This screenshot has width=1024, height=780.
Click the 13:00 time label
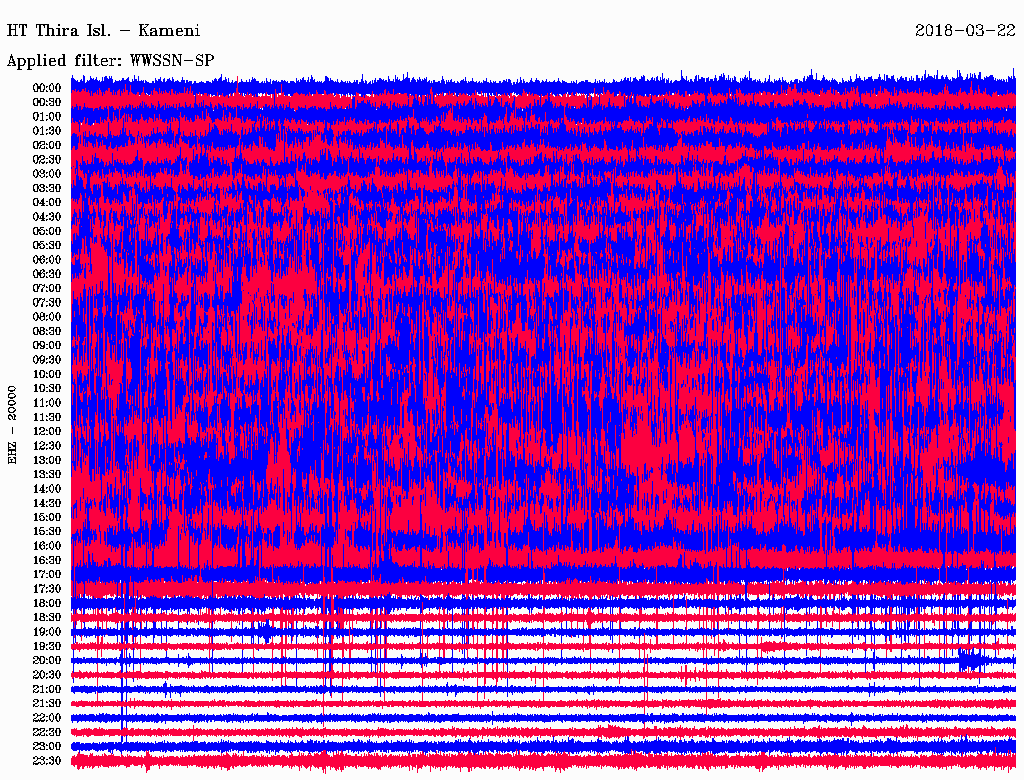(47, 460)
